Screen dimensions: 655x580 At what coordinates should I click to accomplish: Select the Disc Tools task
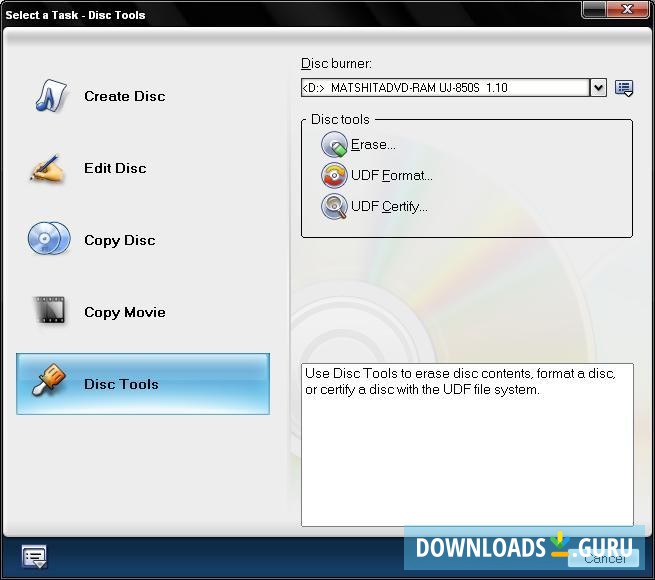(x=143, y=384)
